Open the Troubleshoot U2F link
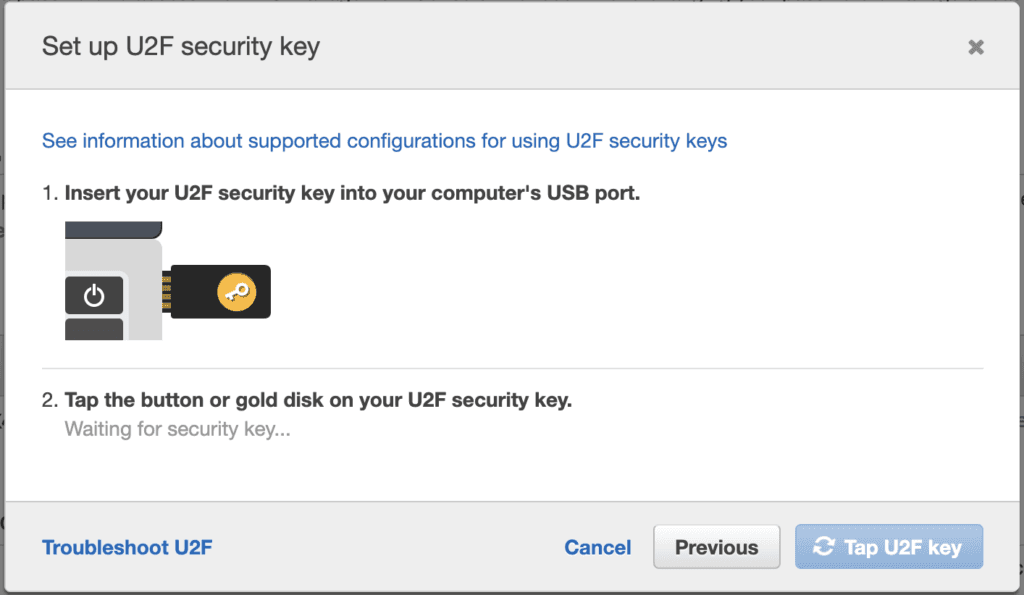The width and height of the screenshot is (1024, 595). (127, 547)
